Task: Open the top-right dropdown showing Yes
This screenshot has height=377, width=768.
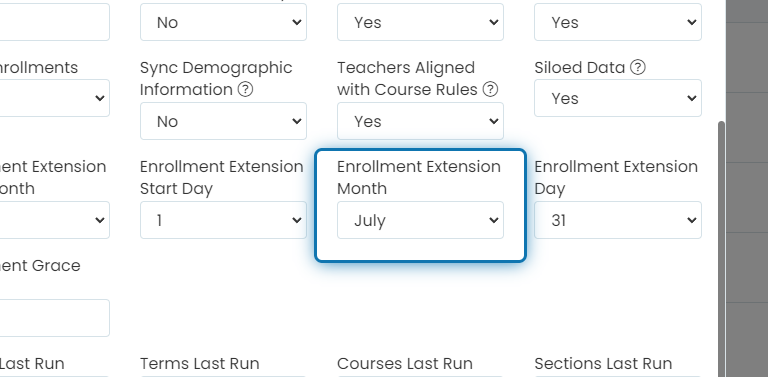Action: pos(618,22)
